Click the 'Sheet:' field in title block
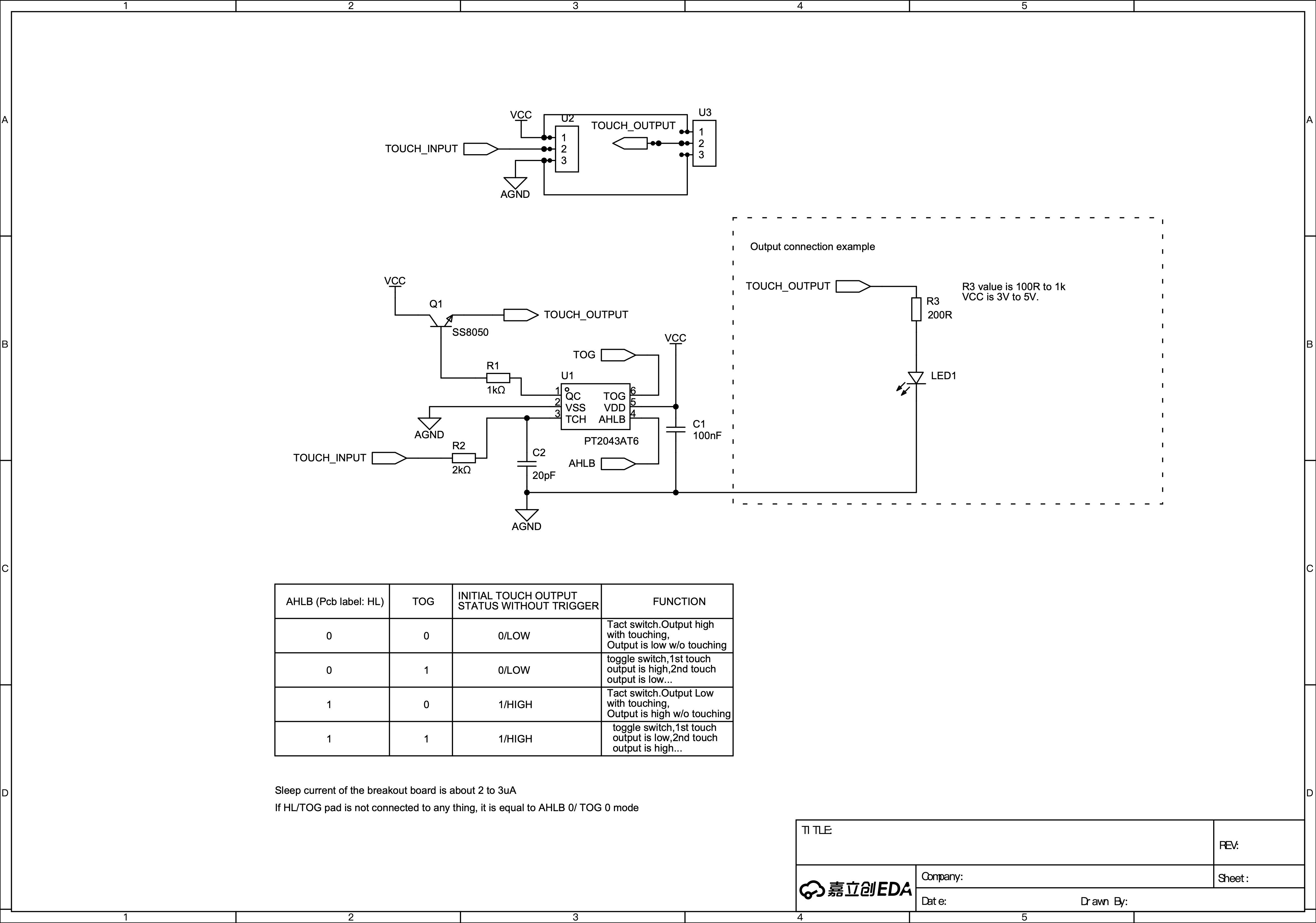 click(1259, 877)
